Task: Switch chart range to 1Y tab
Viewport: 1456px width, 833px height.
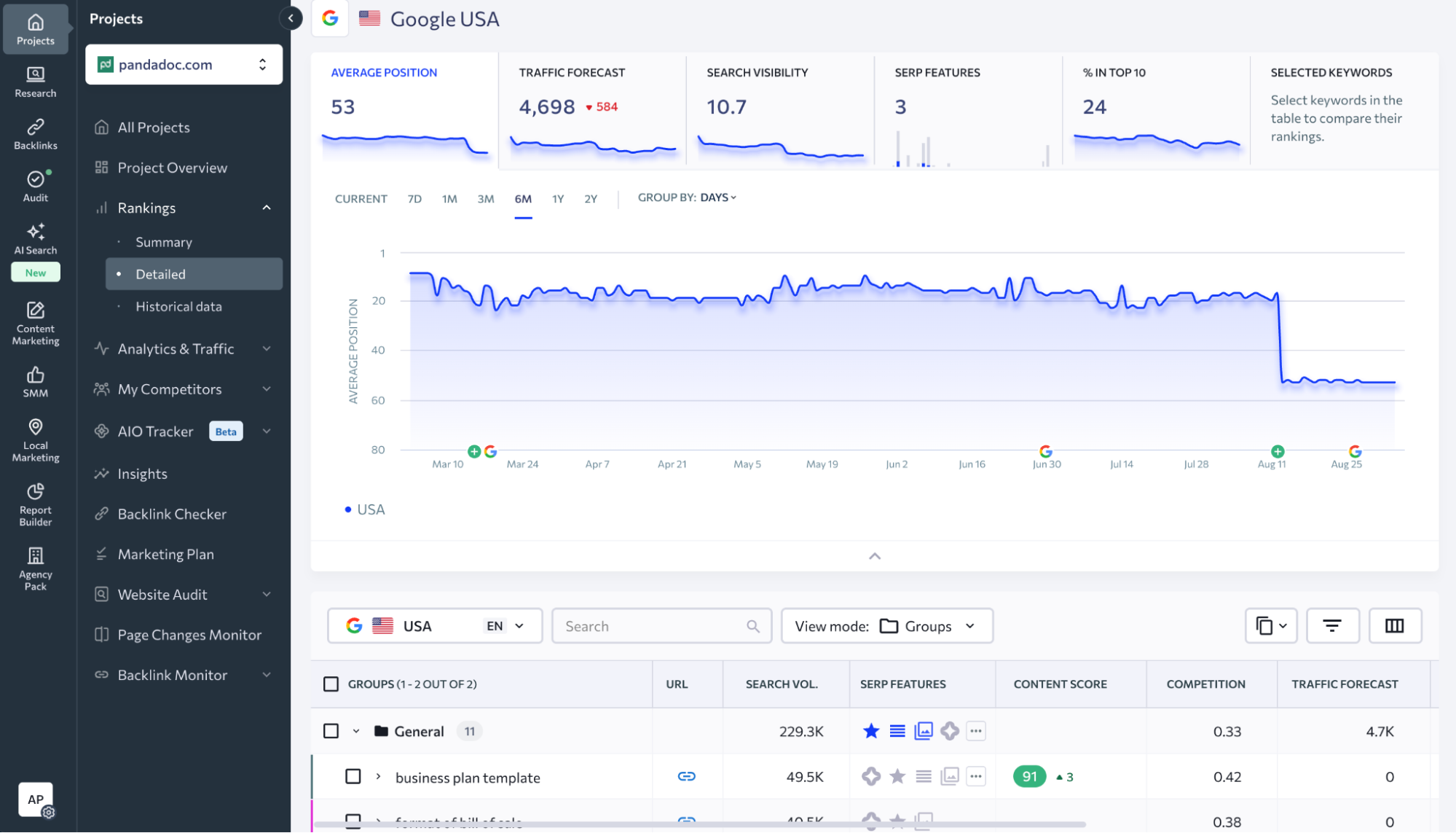Action: click(x=558, y=199)
